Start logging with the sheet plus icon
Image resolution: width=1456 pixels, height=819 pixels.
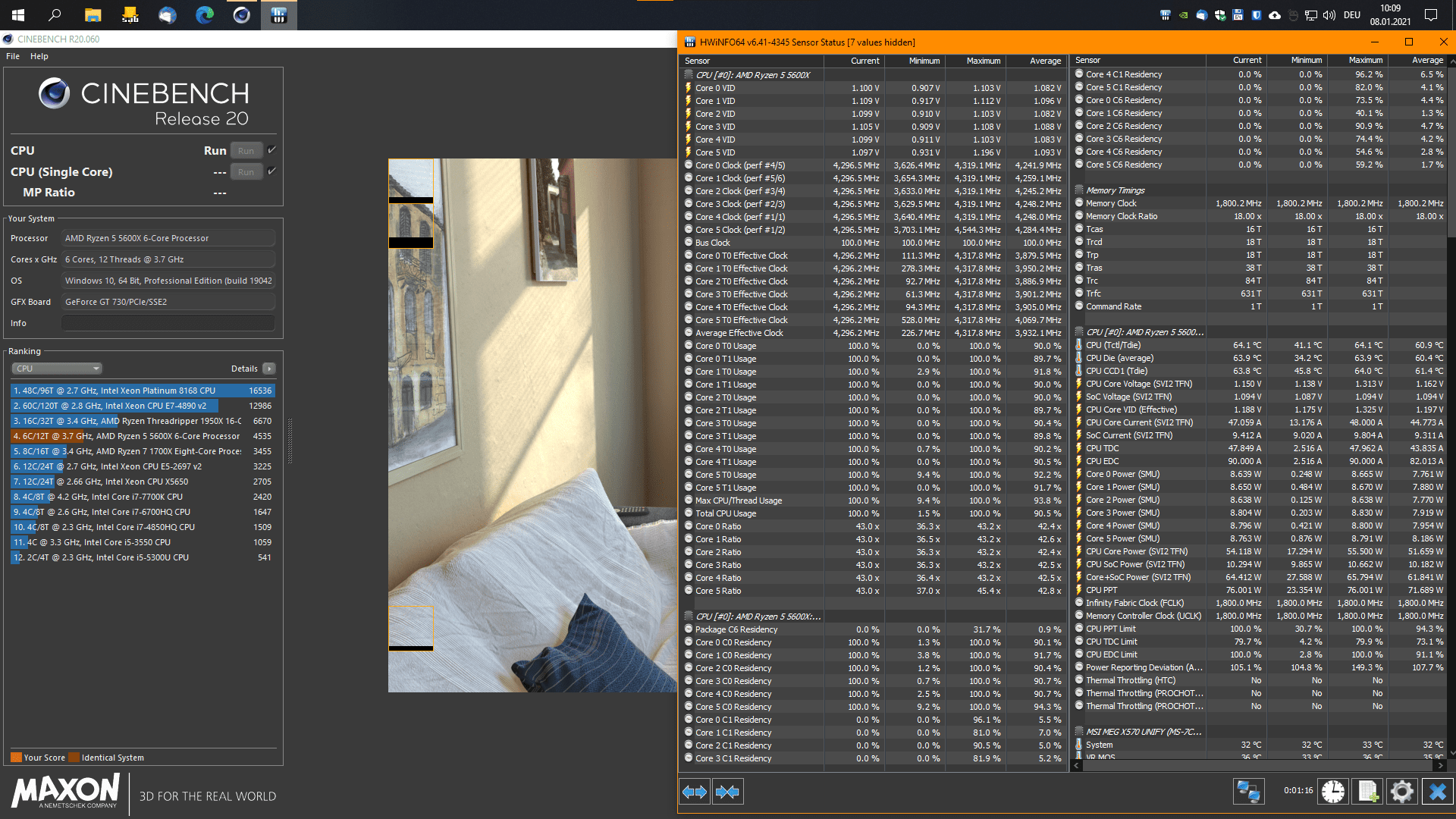point(1368,792)
